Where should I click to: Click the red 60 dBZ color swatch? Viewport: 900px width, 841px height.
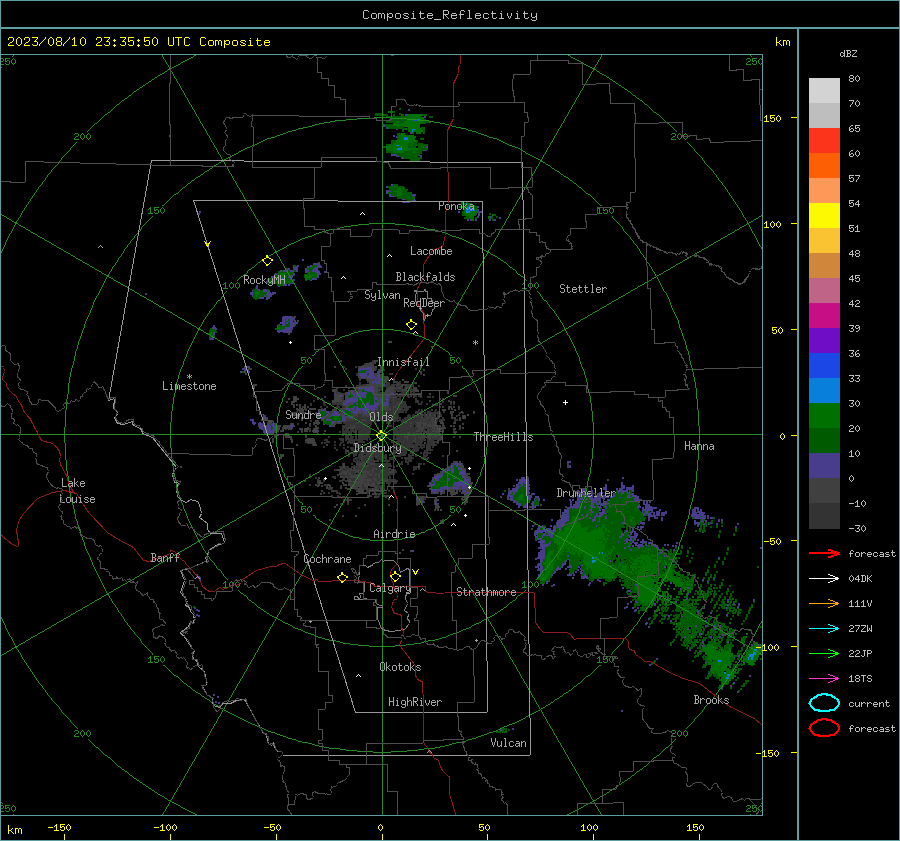click(824, 141)
